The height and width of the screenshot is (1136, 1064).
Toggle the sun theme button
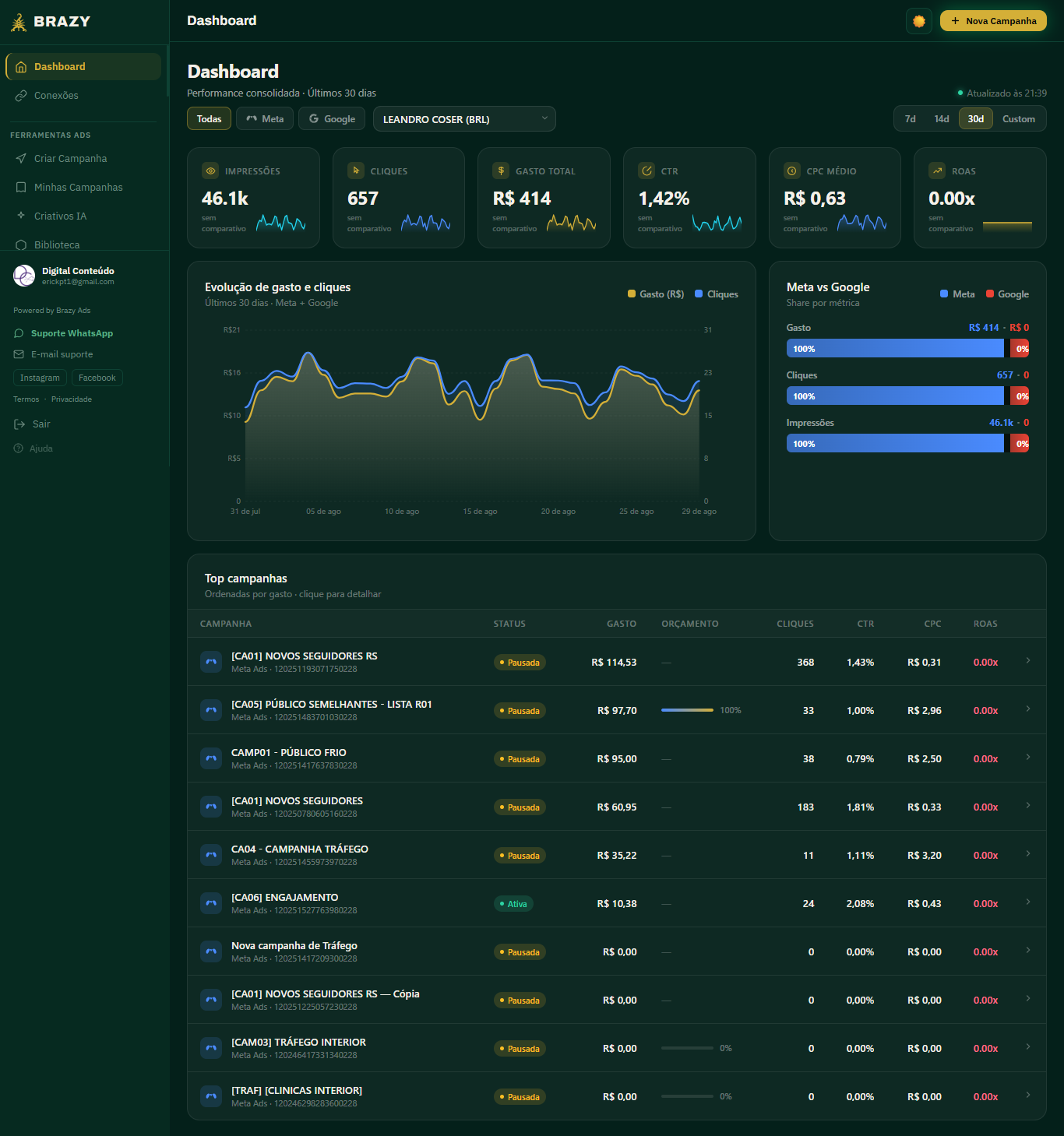click(919, 21)
